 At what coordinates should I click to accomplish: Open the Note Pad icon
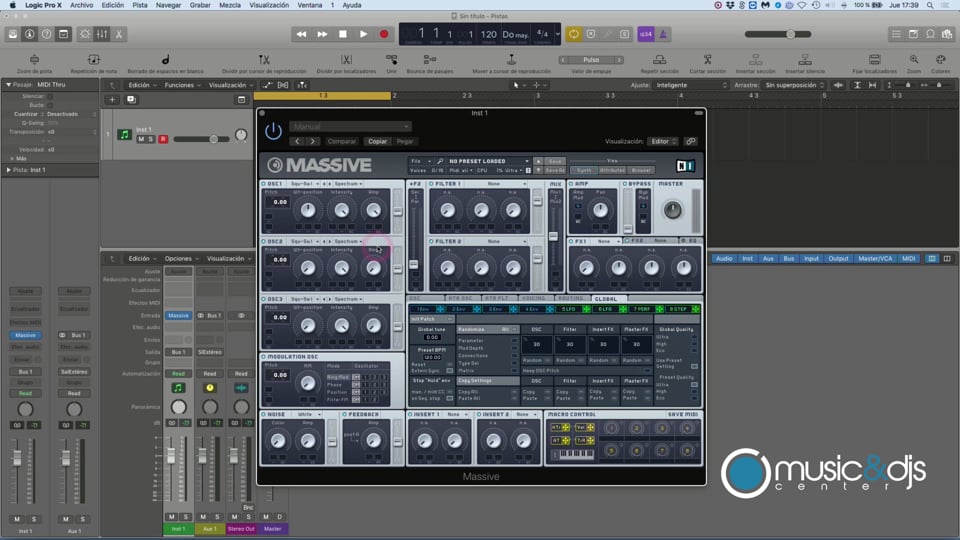coord(913,34)
